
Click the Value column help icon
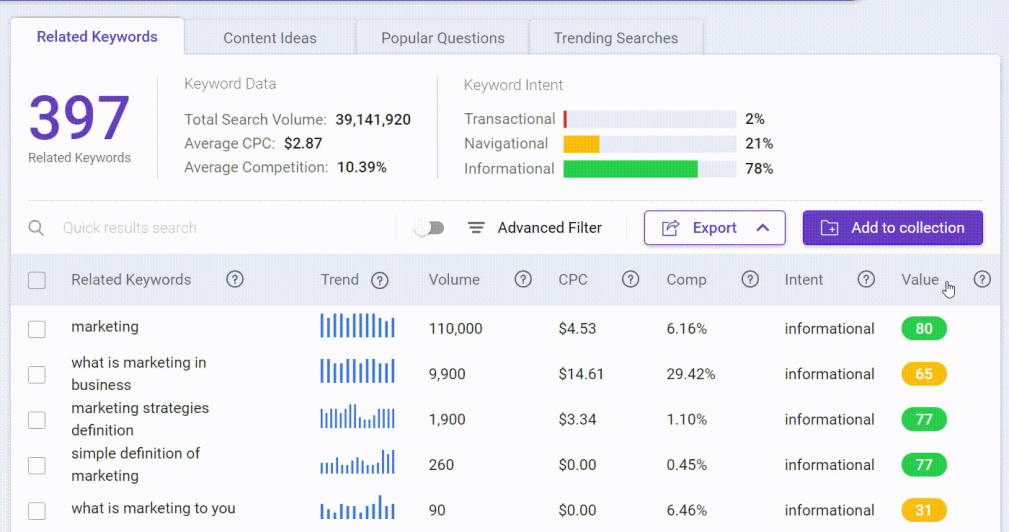click(982, 279)
